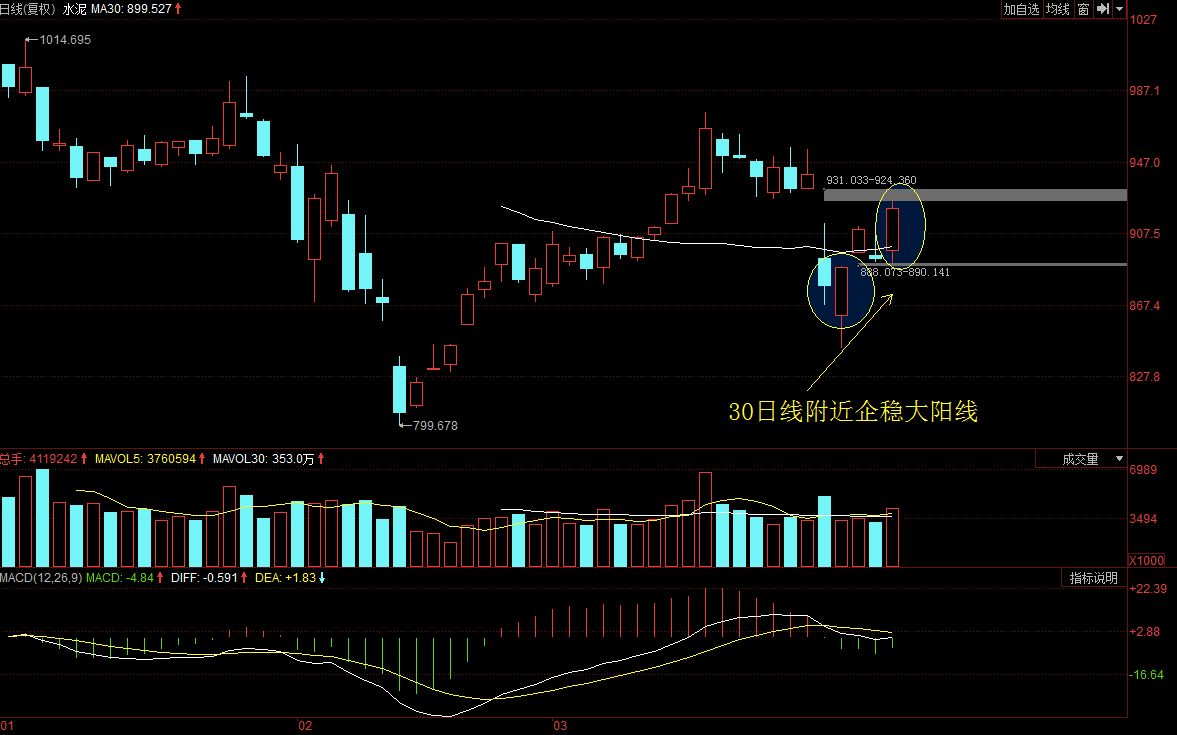Viewport: 1177px width, 735px height.
Task: Expand the top-right dropdown arrow
Action: [x=1120, y=9]
